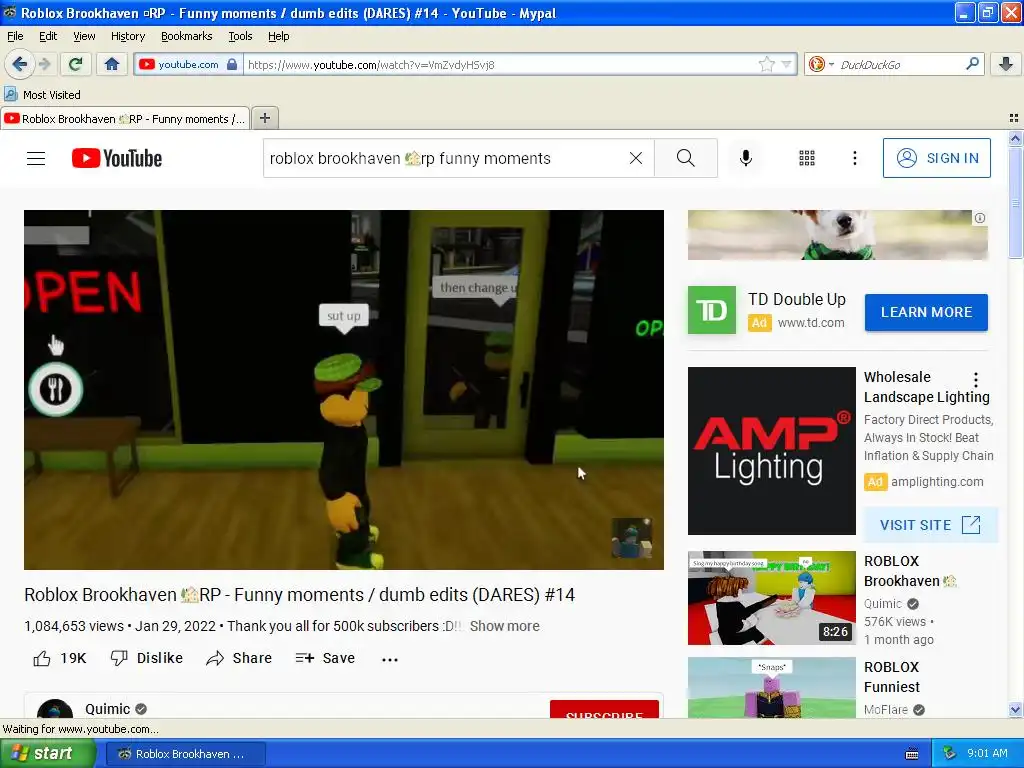Screen dimensions: 1024x768
Task: Open the File menu
Action: tap(15, 36)
